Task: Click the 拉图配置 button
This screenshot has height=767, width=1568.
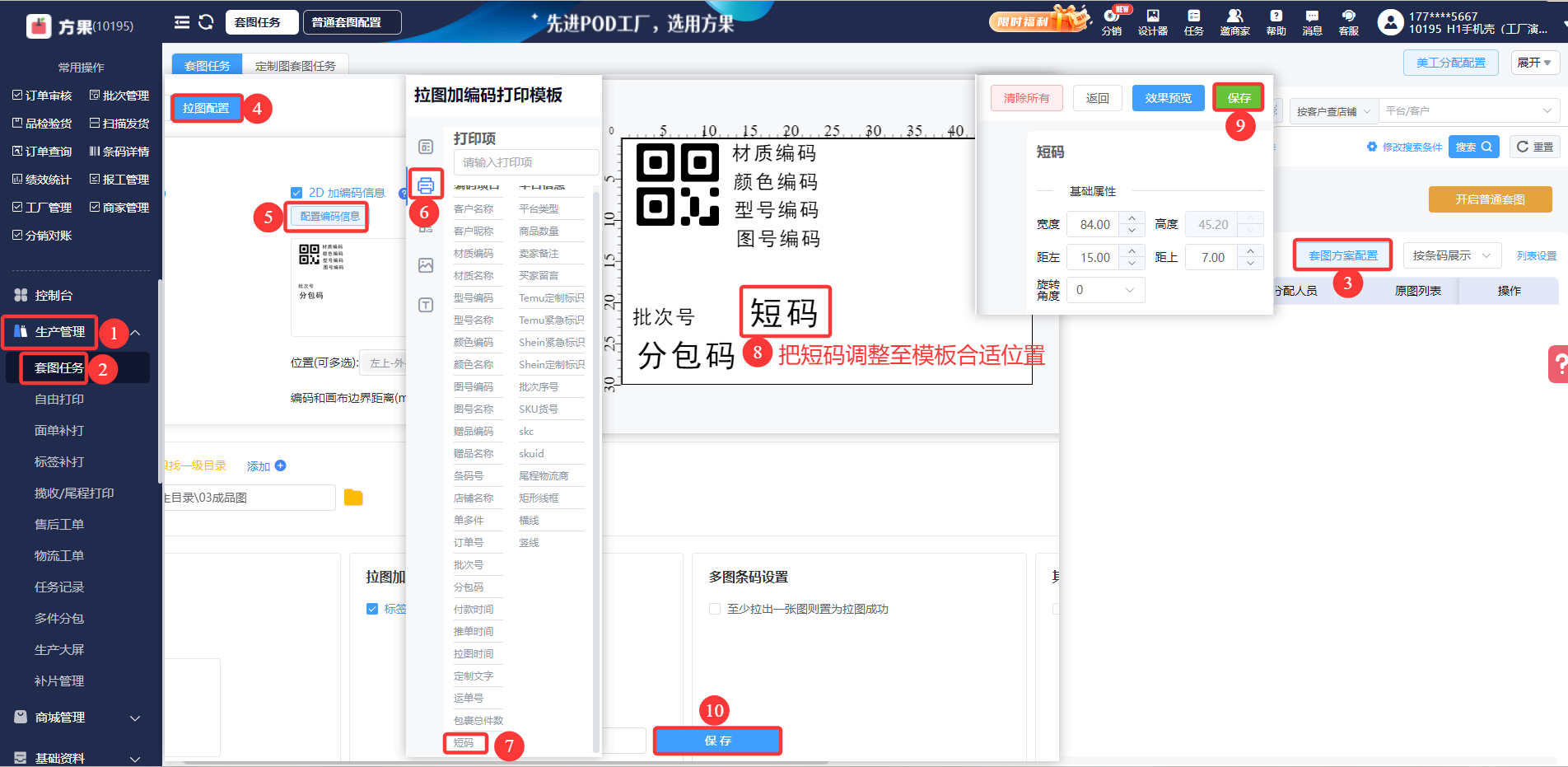Action: [206, 108]
